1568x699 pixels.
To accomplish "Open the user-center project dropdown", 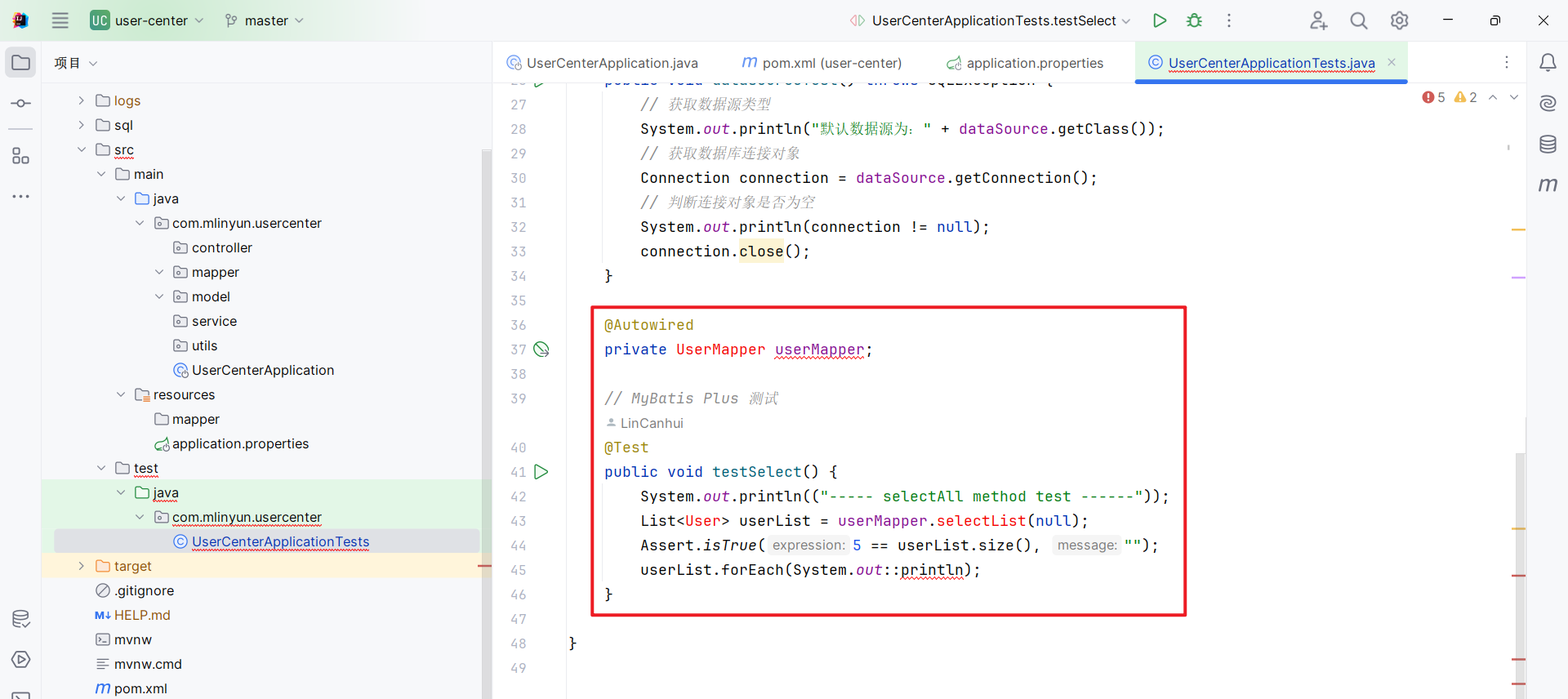I will coord(148,20).
